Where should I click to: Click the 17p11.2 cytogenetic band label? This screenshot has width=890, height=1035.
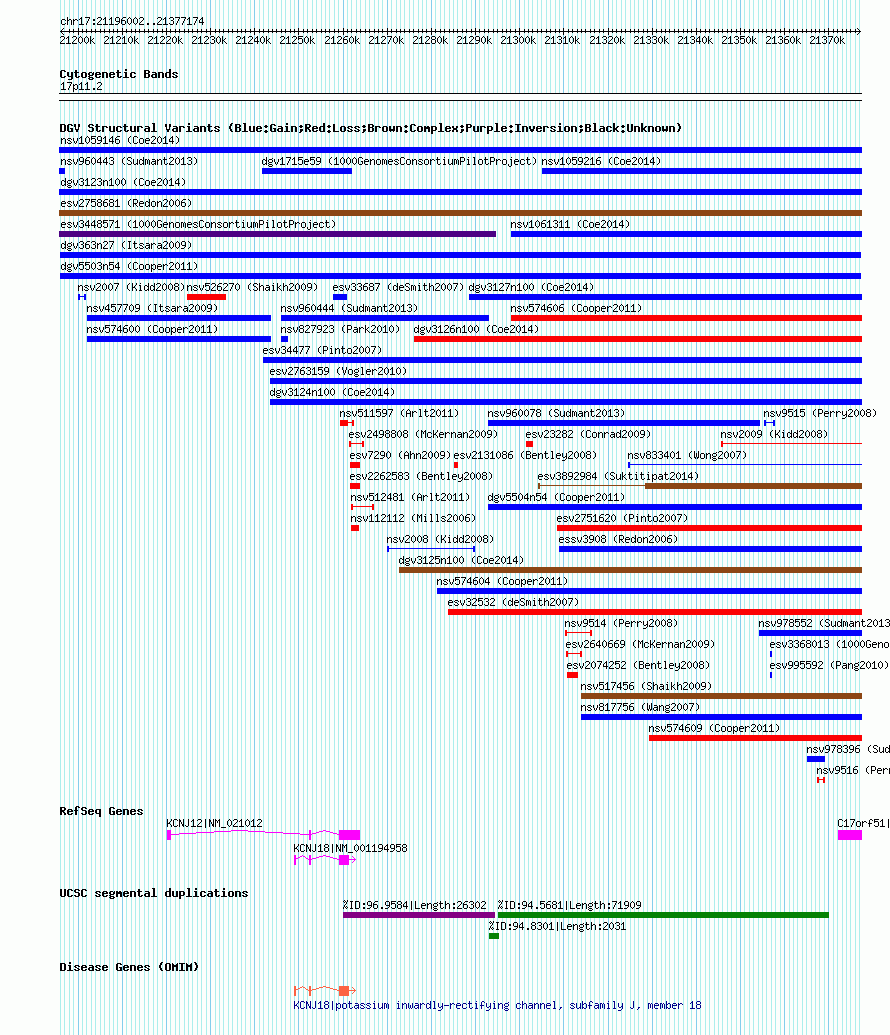pyautogui.click(x=81, y=87)
